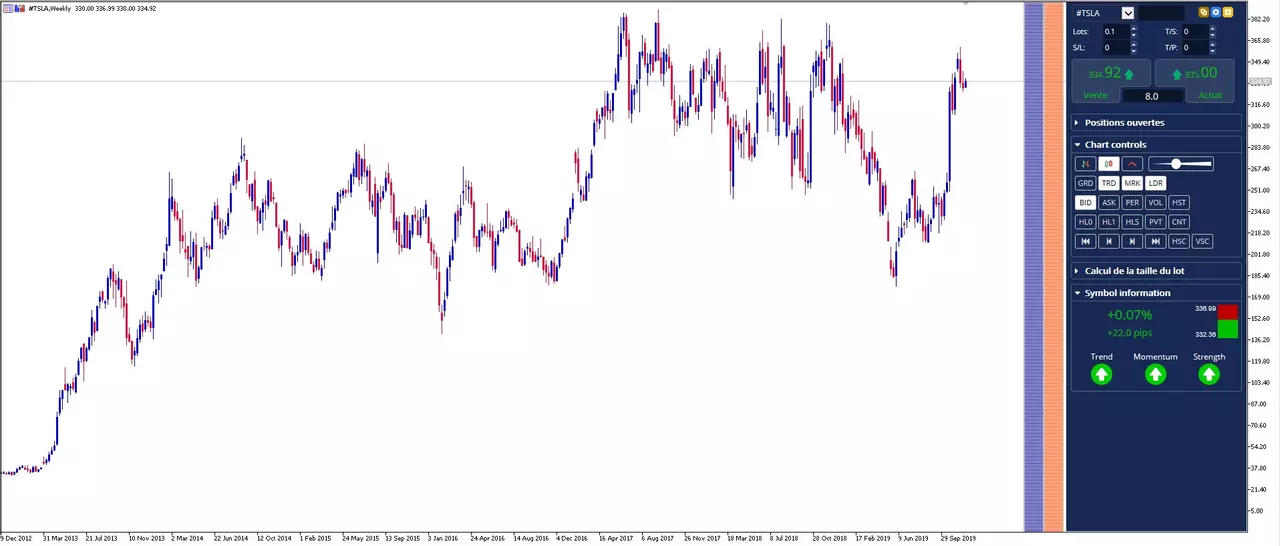The width and height of the screenshot is (1280, 546).
Task: Toggle the HSC horizontal scale button
Action: [x=1179, y=241]
